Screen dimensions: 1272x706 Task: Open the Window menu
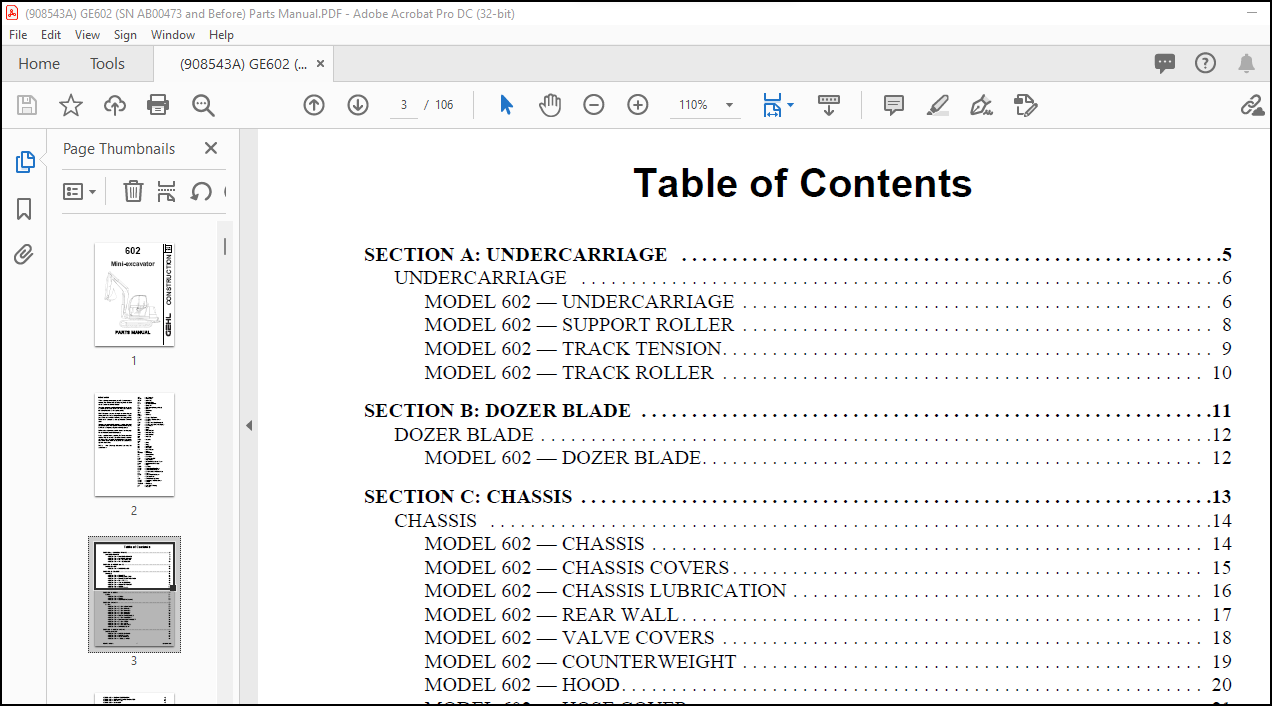173,34
